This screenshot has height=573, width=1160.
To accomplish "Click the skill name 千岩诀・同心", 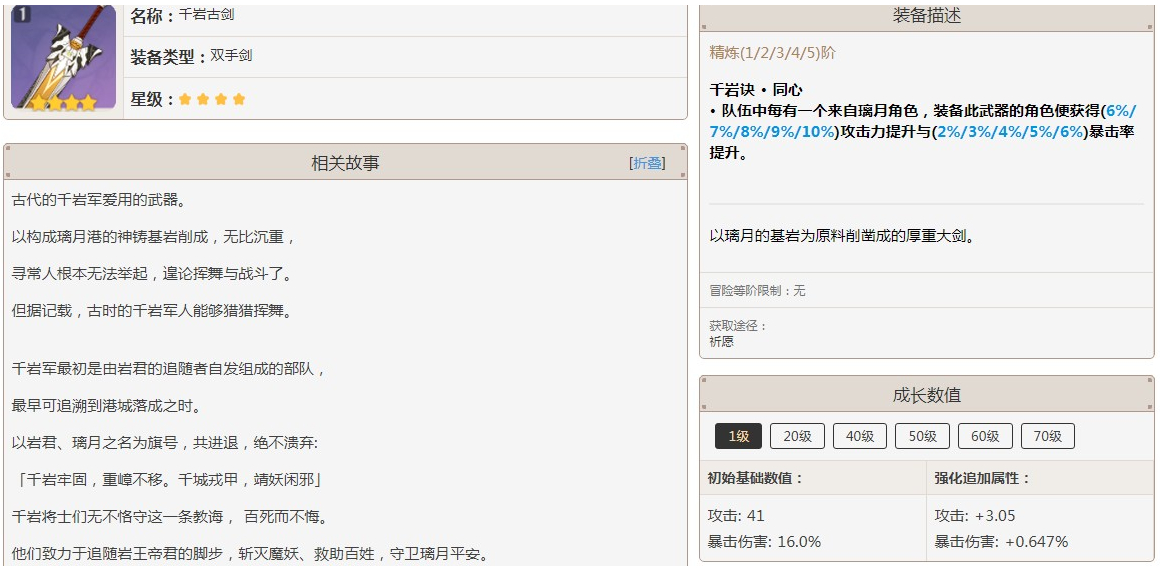I will click(x=756, y=90).
